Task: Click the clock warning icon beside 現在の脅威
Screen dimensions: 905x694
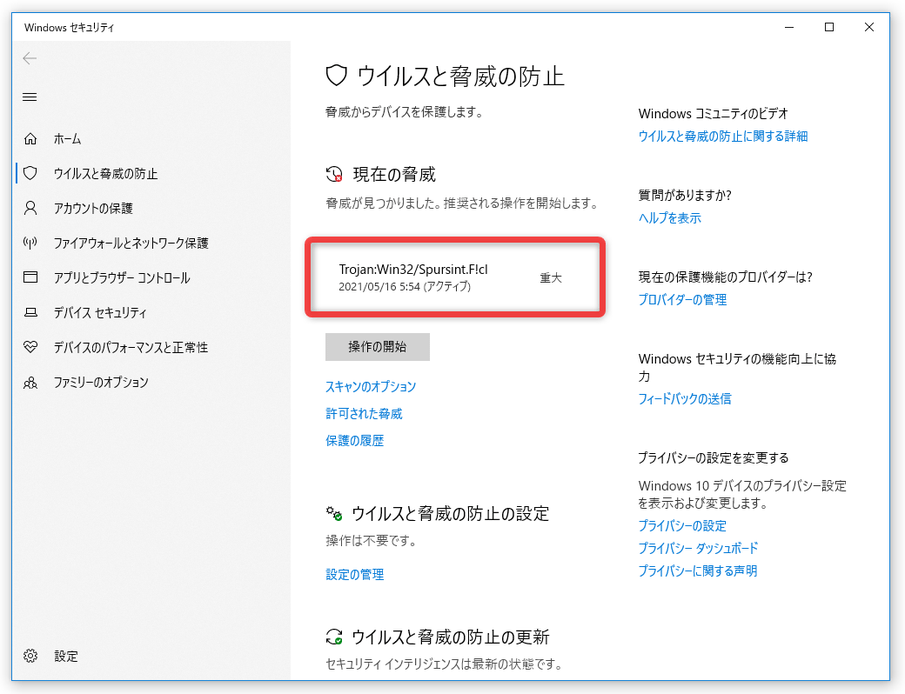Action: (334, 174)
